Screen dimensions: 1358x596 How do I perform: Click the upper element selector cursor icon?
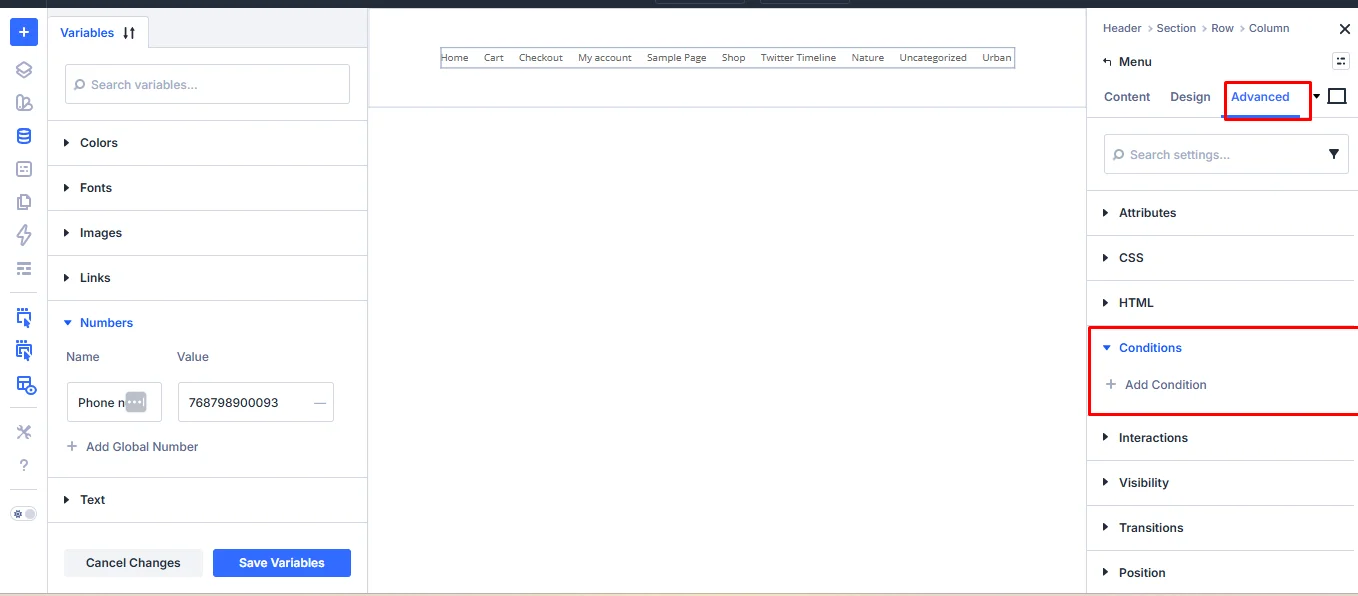(x=24, y=318)
